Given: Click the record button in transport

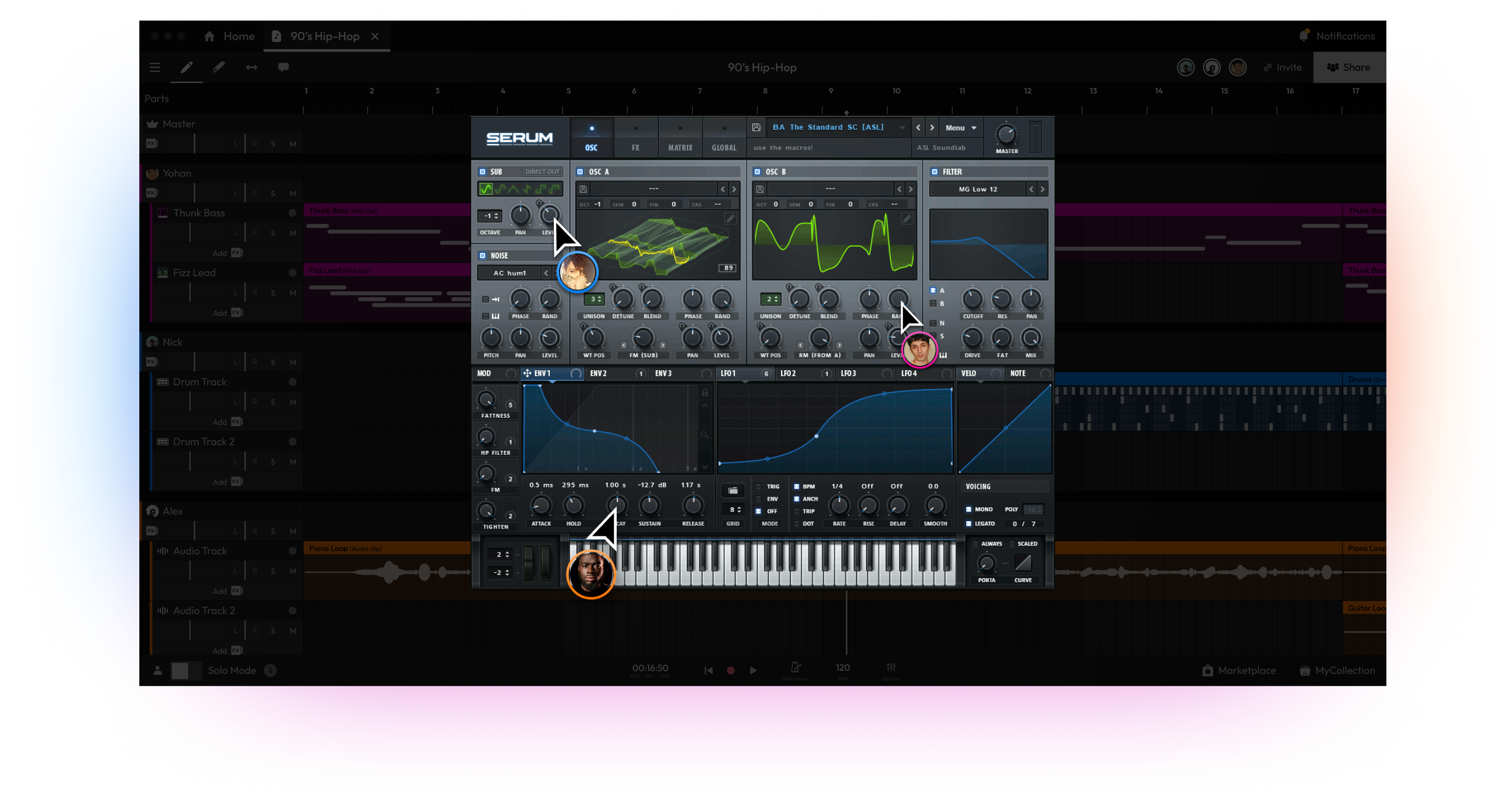Looking at the screenshot, I should tap(731, 671).
